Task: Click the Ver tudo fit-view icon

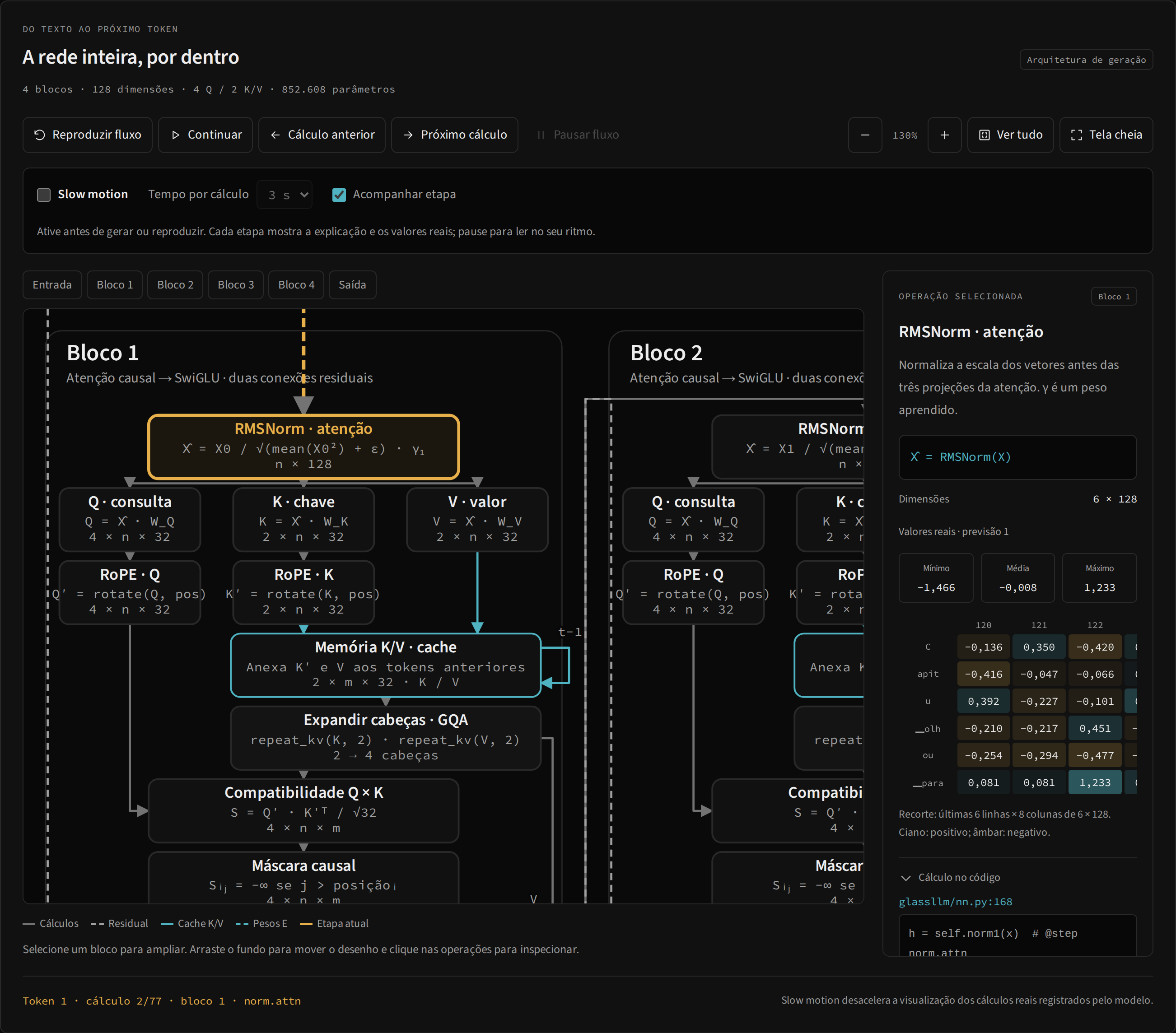Action: [985, 135]
